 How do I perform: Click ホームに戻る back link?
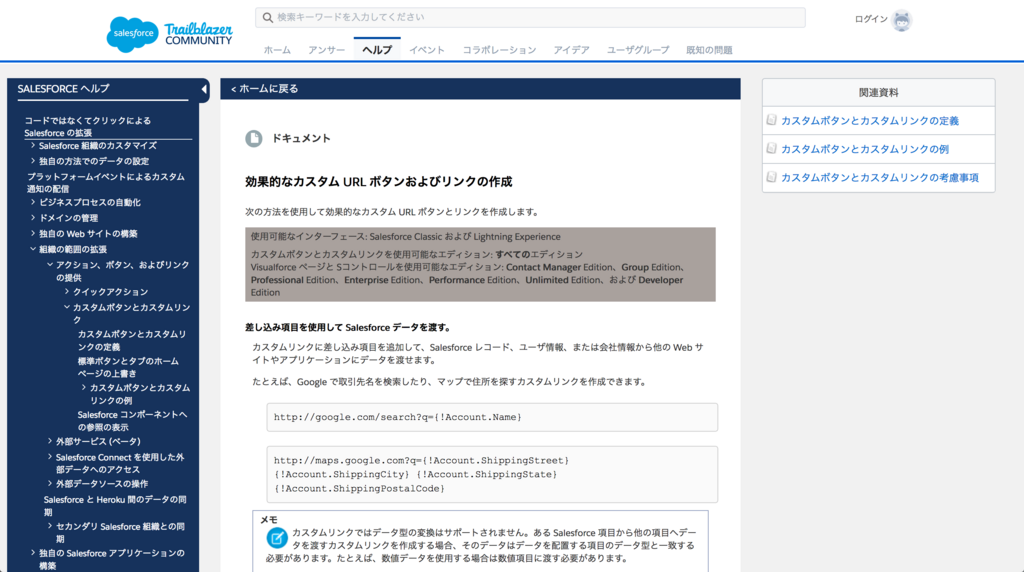(x=264, y=89)
